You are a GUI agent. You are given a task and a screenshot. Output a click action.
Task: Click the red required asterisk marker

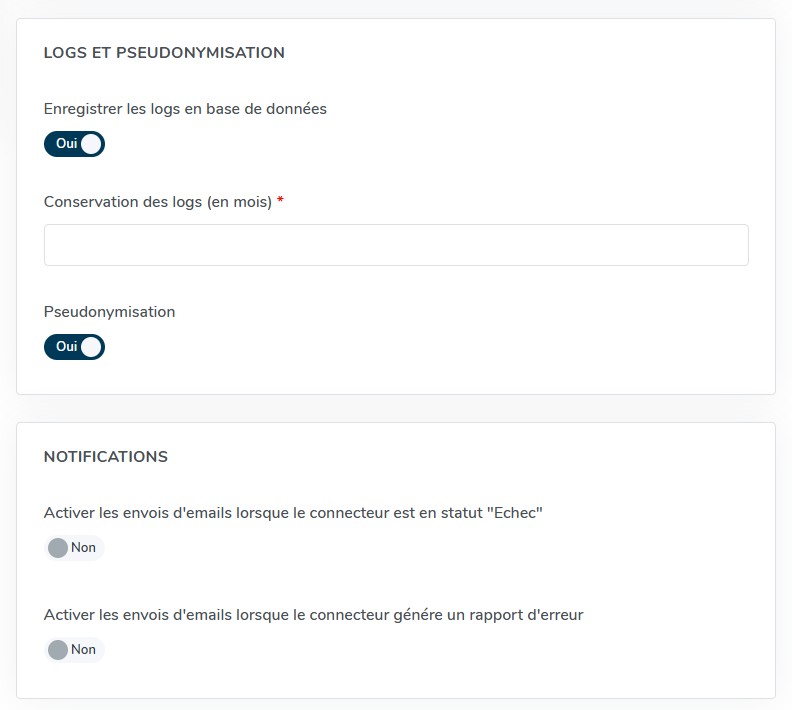click(280, 201)
